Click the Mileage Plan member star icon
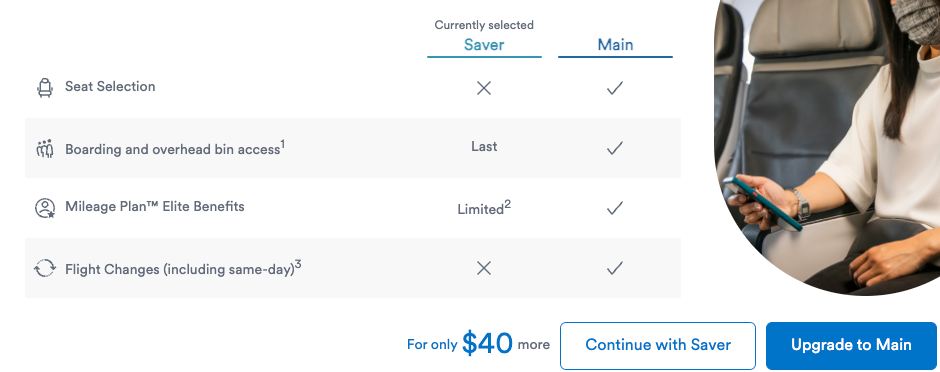The image size is (940, 372). [45, 208]
